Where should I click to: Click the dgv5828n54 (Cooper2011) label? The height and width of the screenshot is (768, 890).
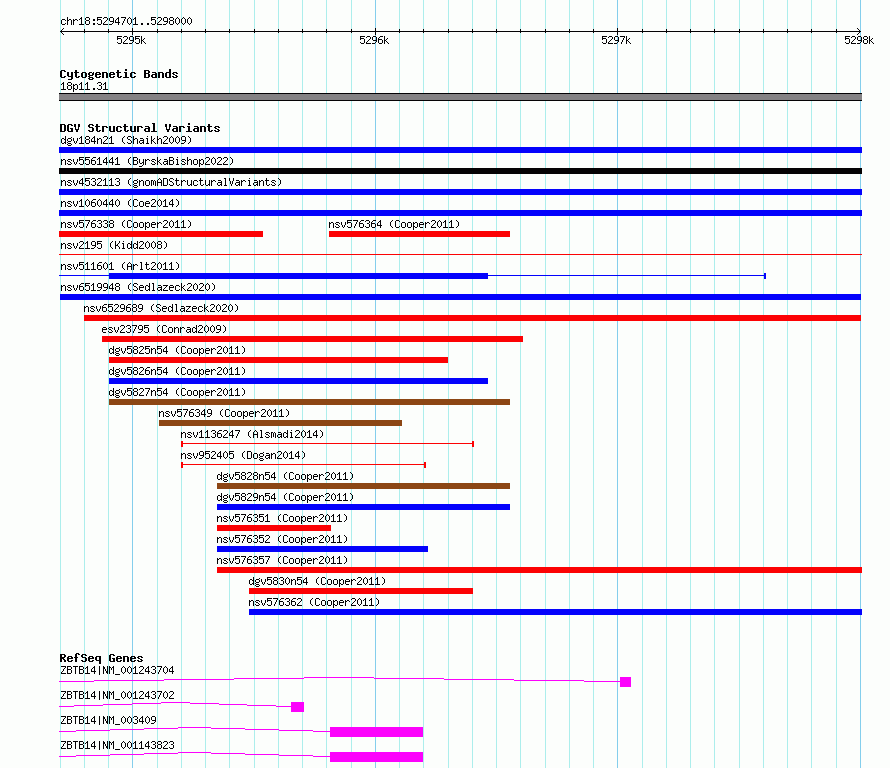pos(285,476)
